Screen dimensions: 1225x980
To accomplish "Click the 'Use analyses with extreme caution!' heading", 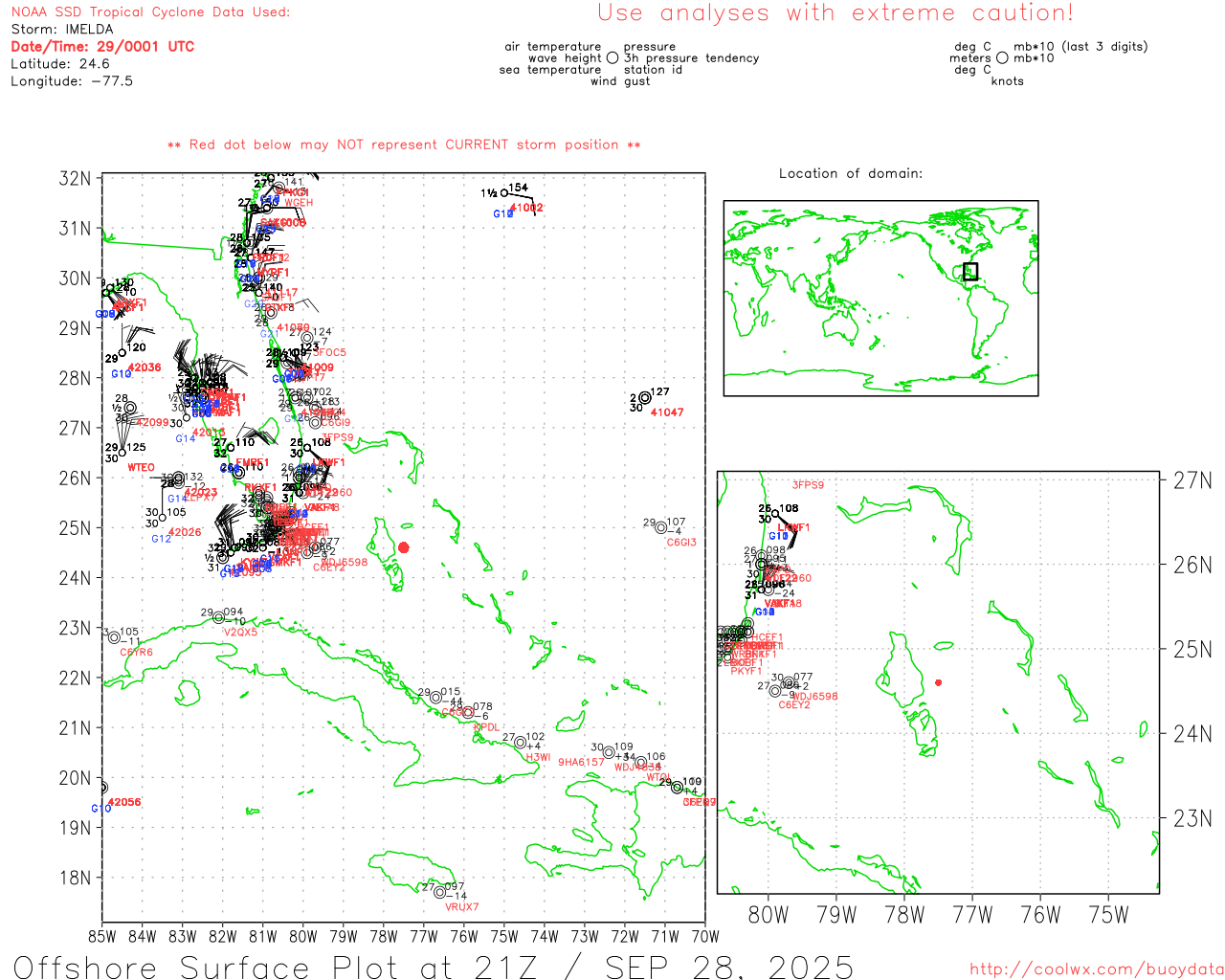I will 835,13.
